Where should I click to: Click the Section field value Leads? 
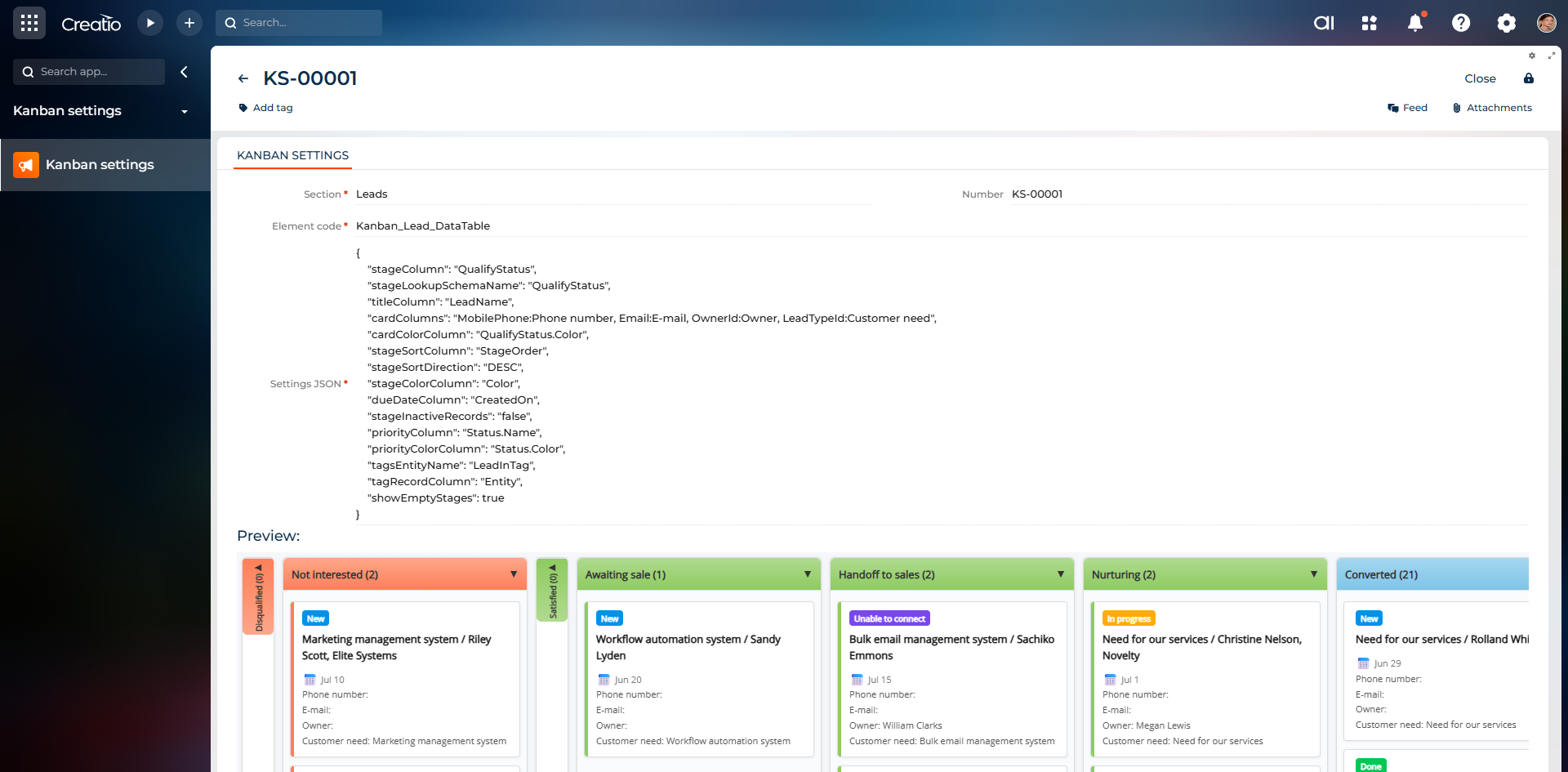tap(613, 194)
